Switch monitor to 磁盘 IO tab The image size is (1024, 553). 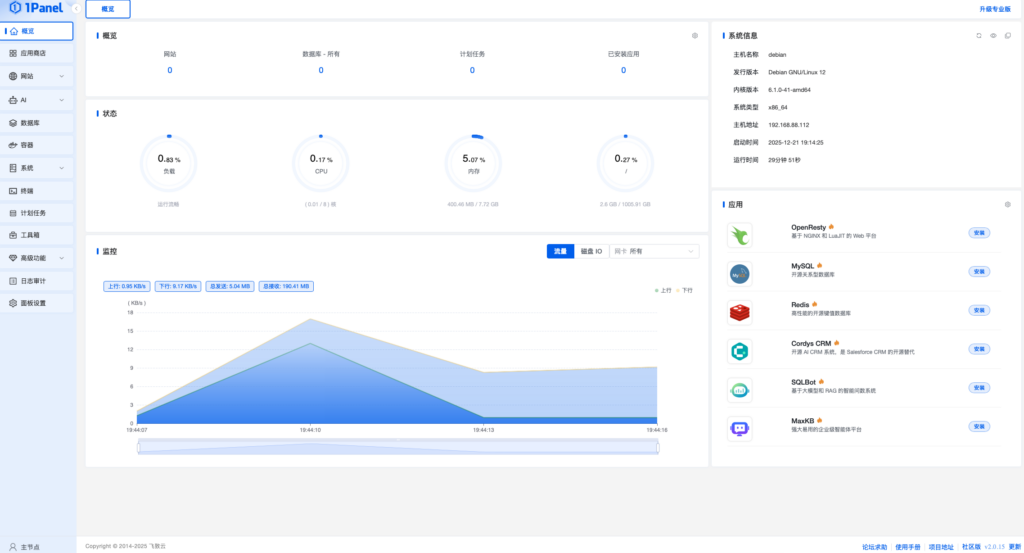pos(591,251)
